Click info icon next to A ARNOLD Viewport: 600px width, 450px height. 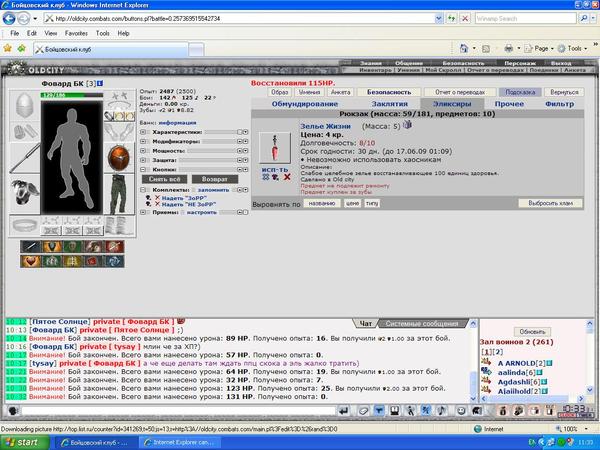549,363
